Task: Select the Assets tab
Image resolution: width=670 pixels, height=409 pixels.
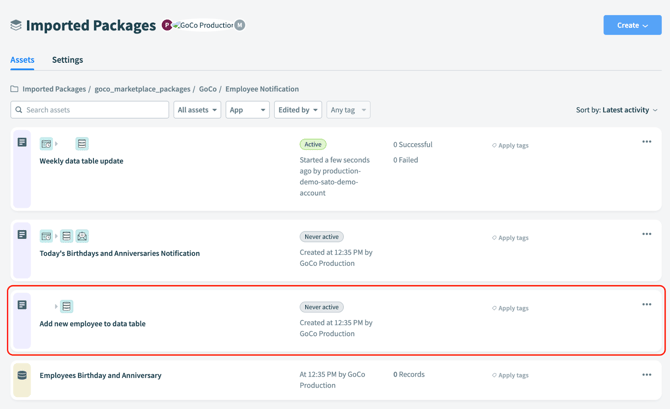Action: [22, 60]
